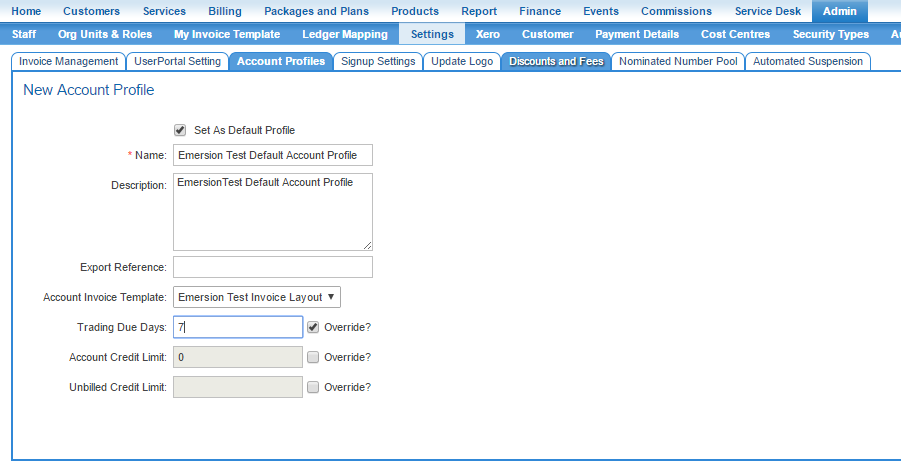The width and height of the screenshot is (901, 465).
Task: Switch to Update Logo tab
Action: tap(462, 62)
